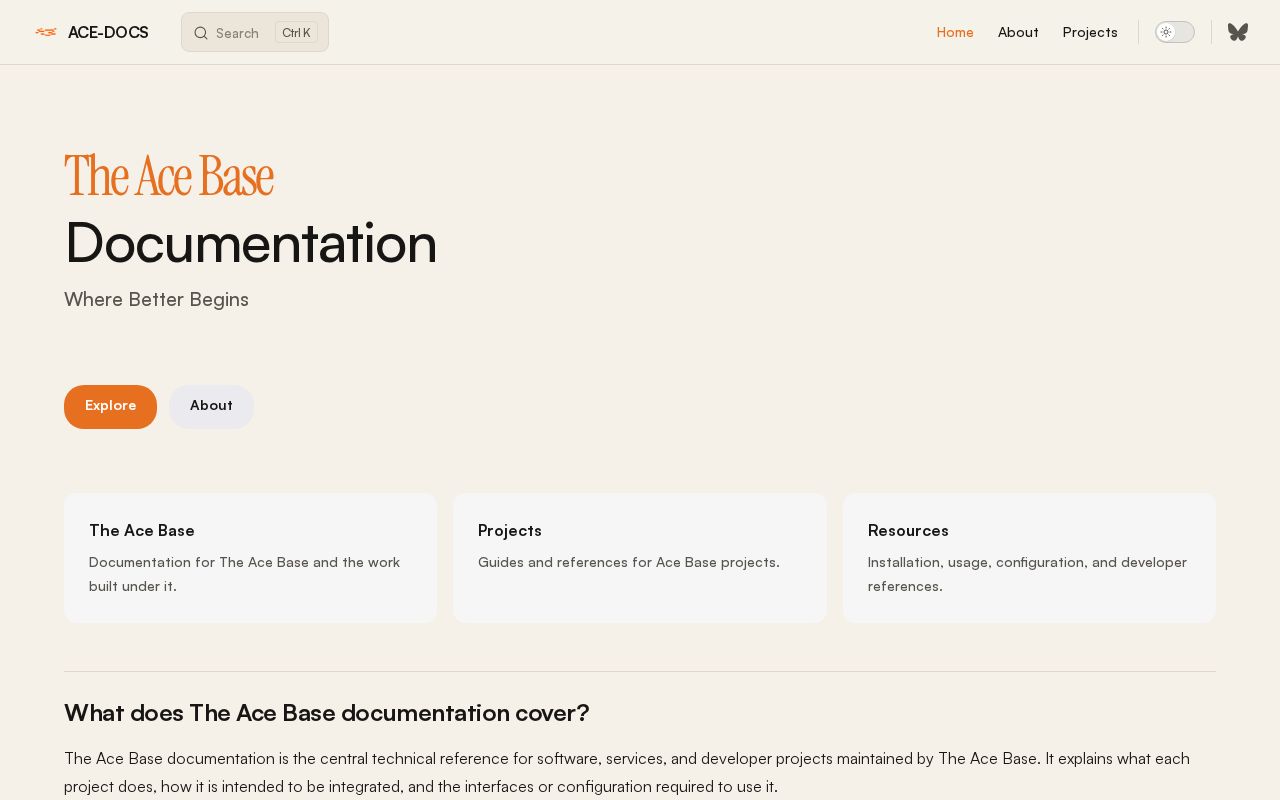Viewport: 1280px width, 800px height.
Task: Open the Projects feature card
Action: (640, 558)
